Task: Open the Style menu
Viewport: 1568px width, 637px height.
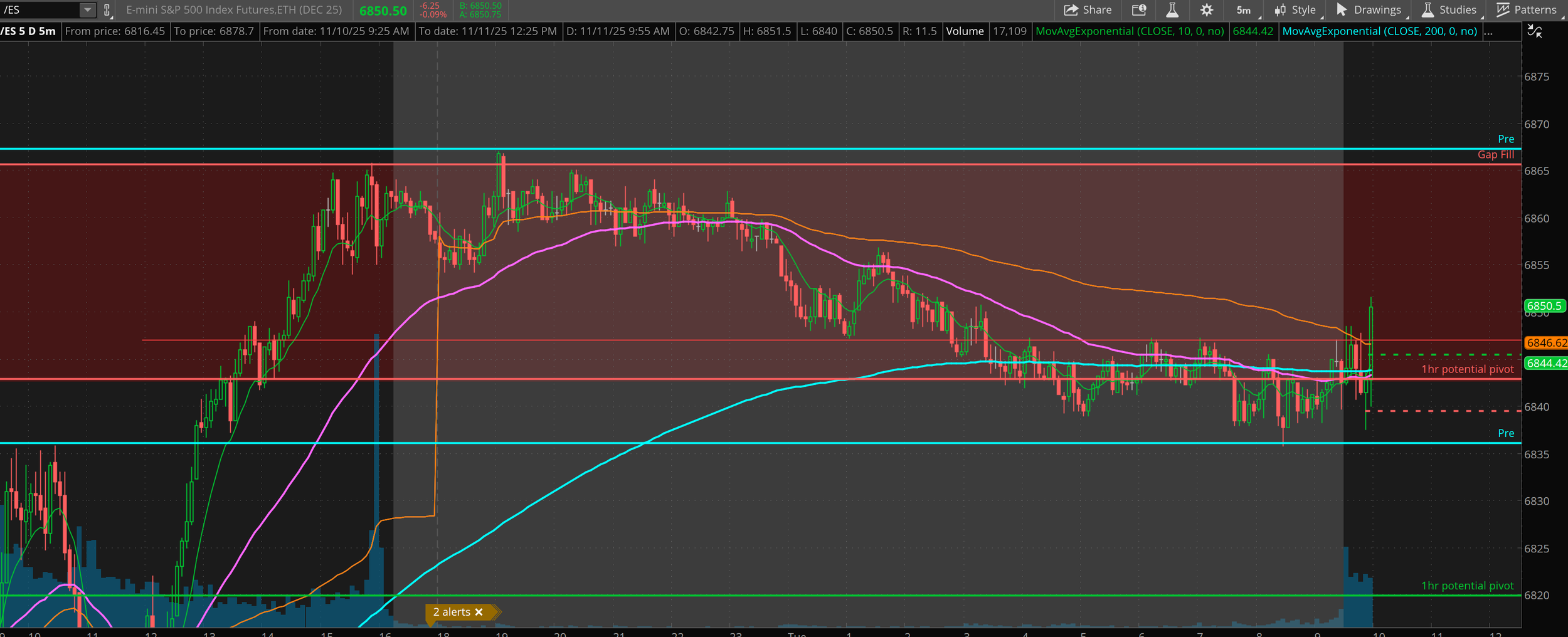Action: click(1296, 9)
